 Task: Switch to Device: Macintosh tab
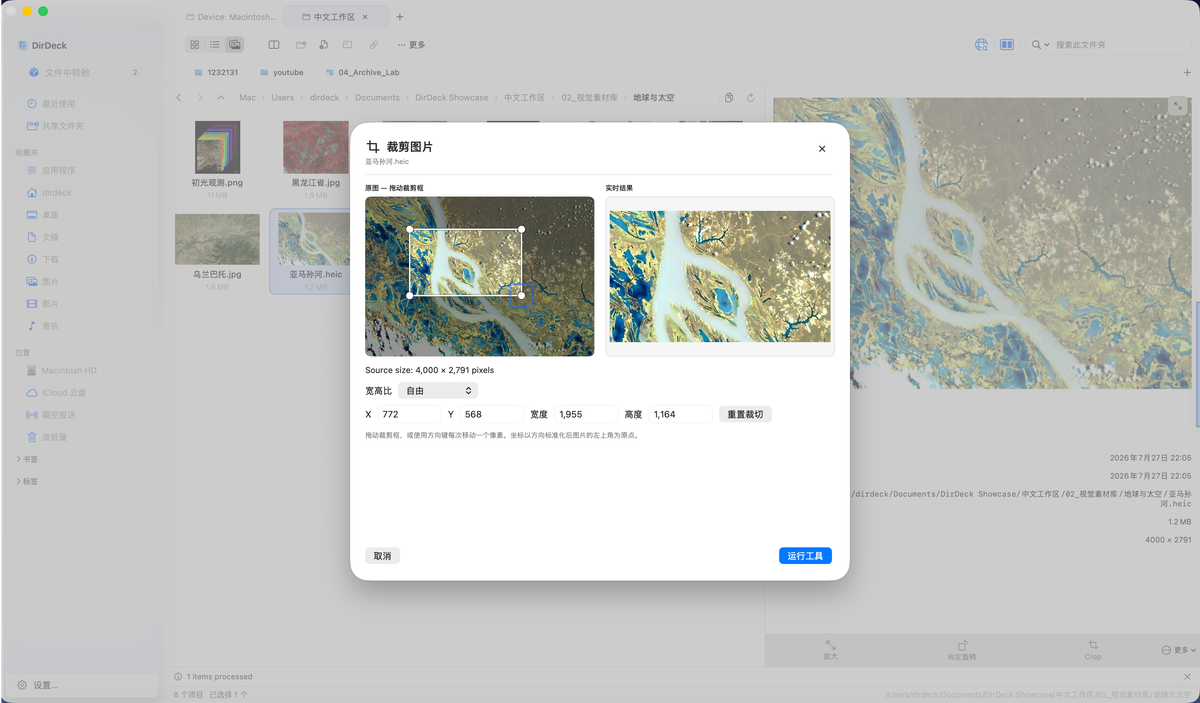[231, 17]
